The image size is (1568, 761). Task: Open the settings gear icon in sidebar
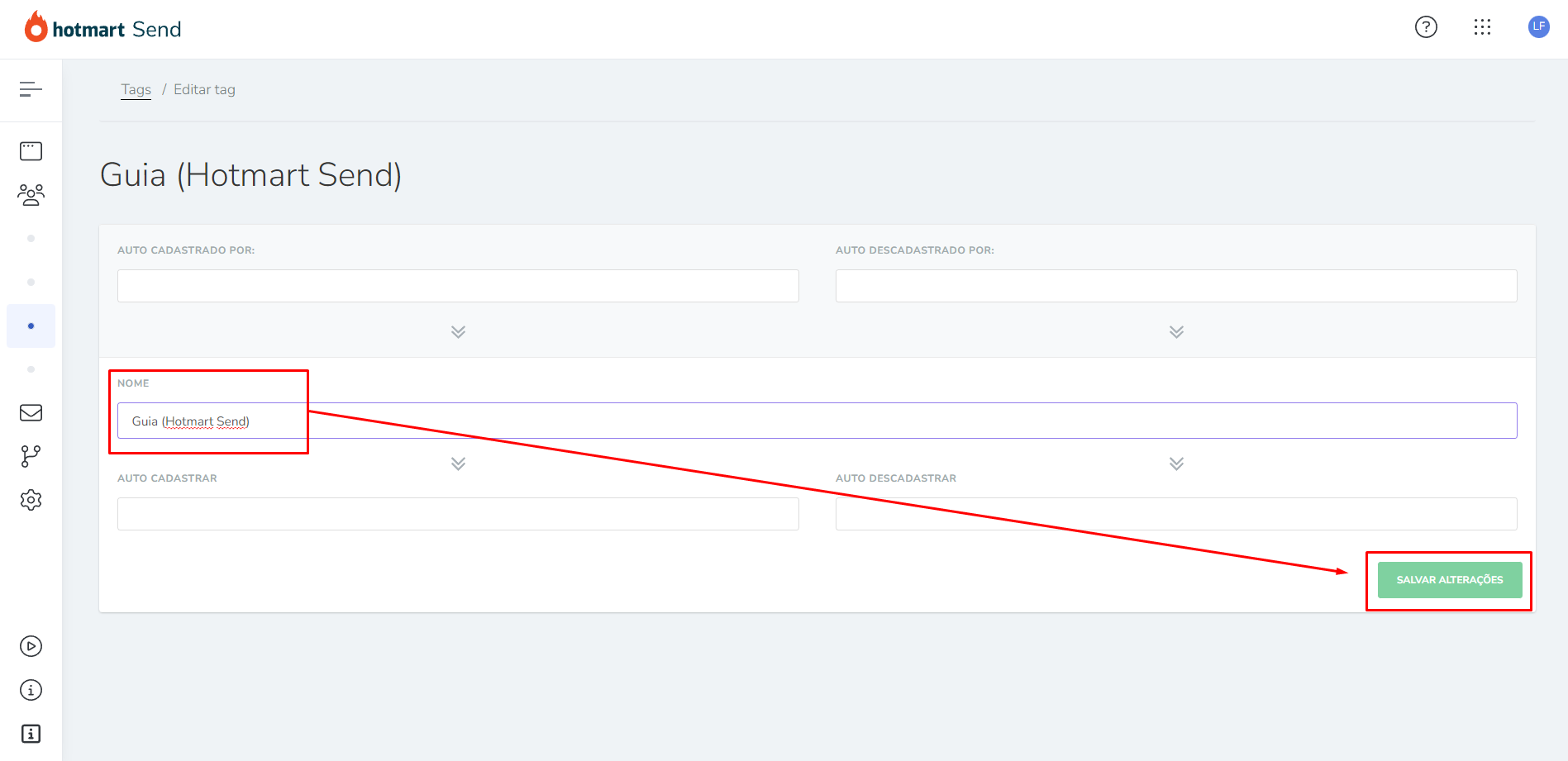[31, 500]
